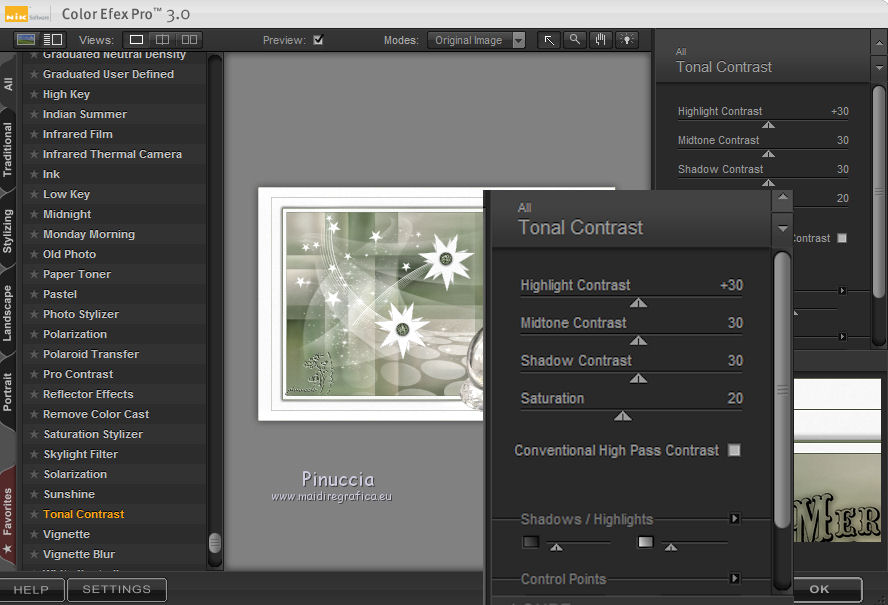Image resolution: width=888 pixels, height=605 pixels.
Task: Switch to the Favorites category tab
Action: coord(7,518)
